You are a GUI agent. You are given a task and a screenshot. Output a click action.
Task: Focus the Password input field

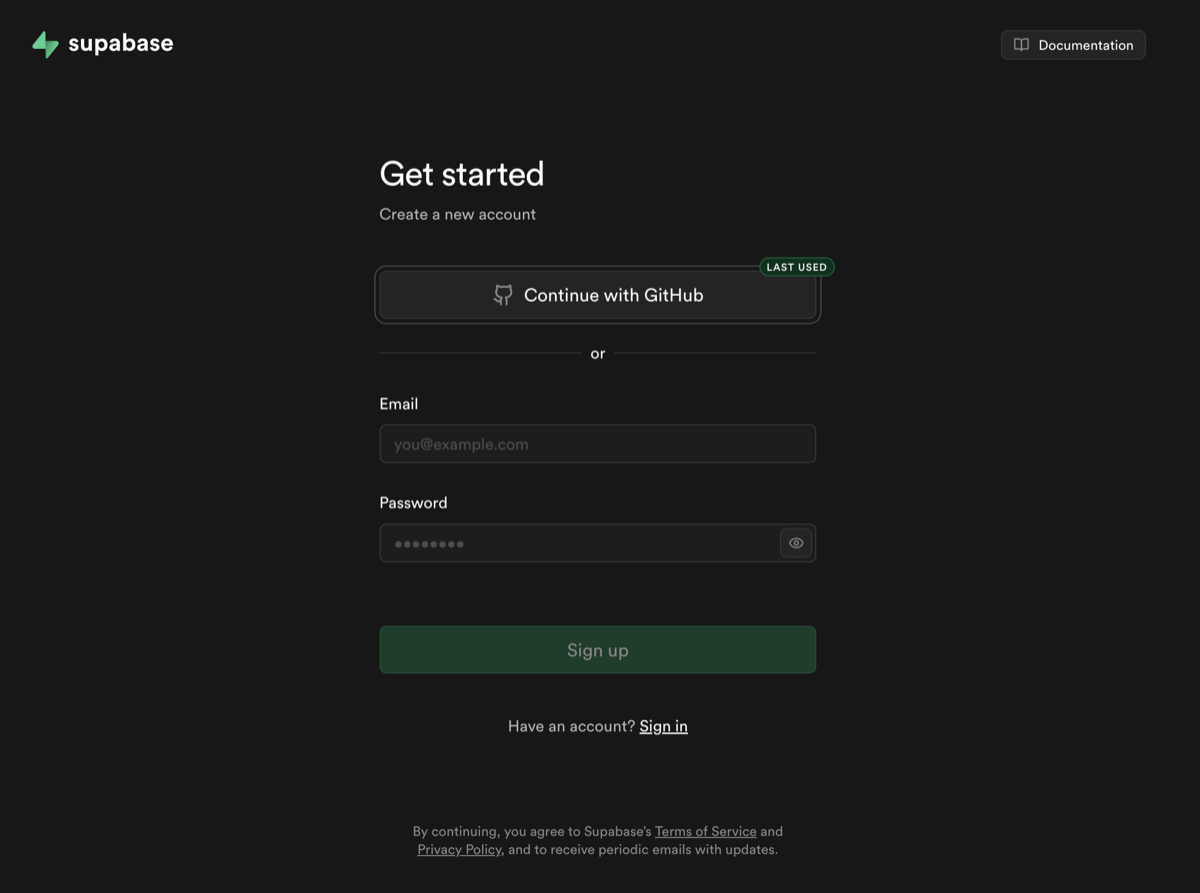578,543
